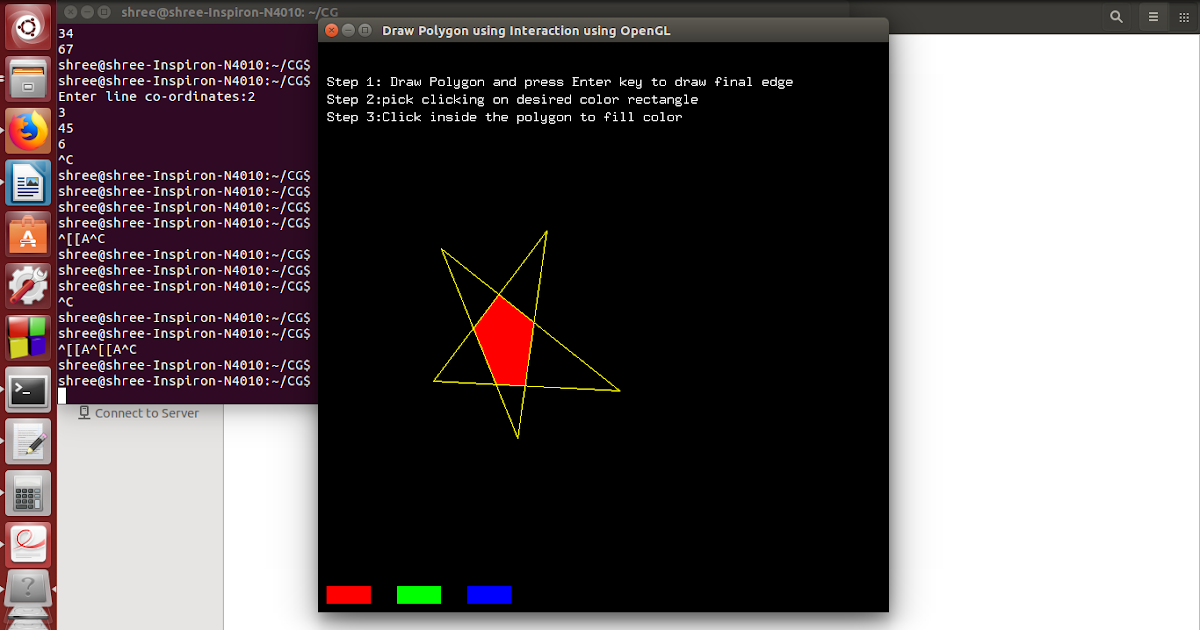
Task: Open System Settings from the launcher
Action: pos(27,285)
